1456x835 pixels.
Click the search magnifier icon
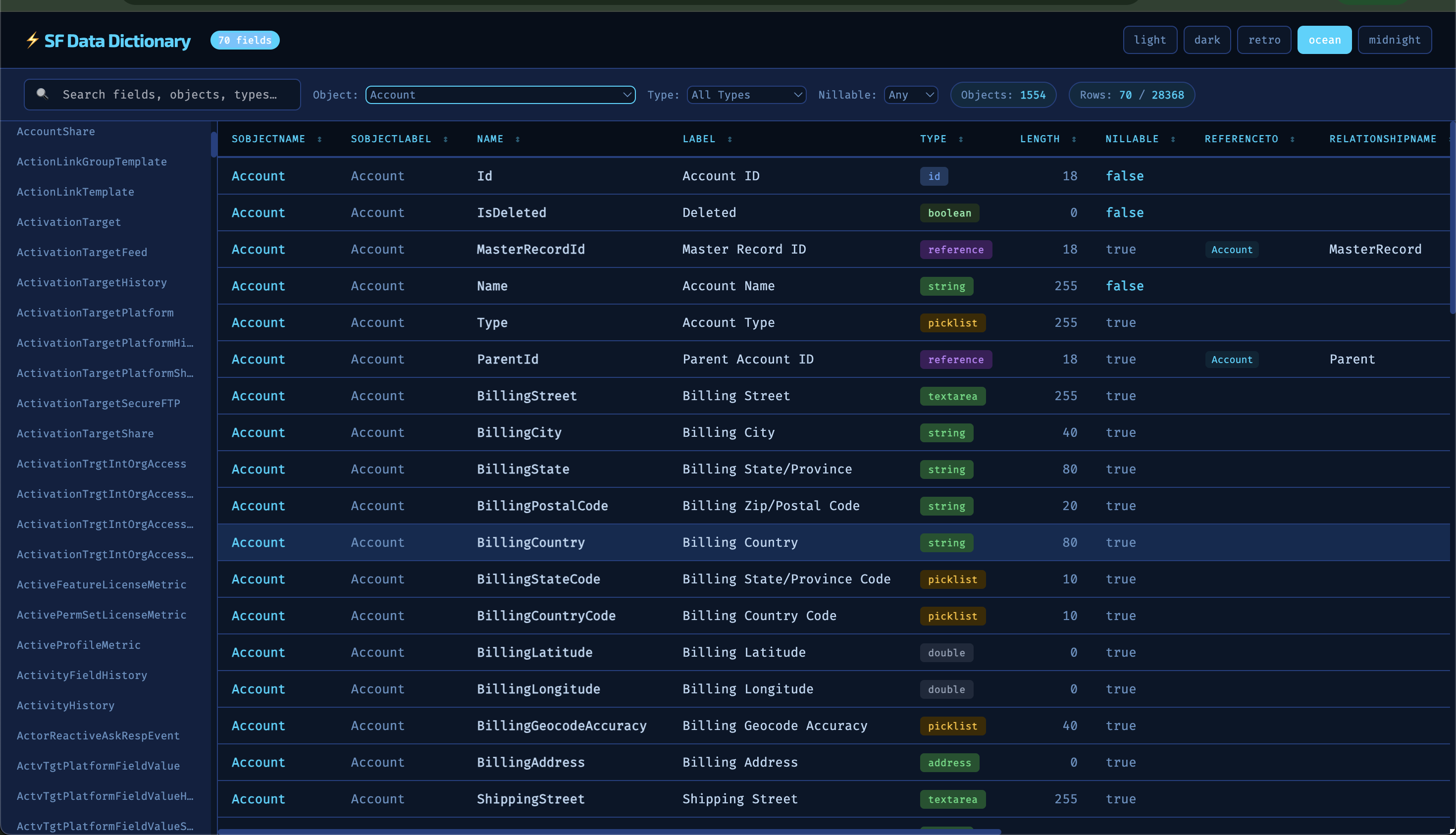click(43, 94)
